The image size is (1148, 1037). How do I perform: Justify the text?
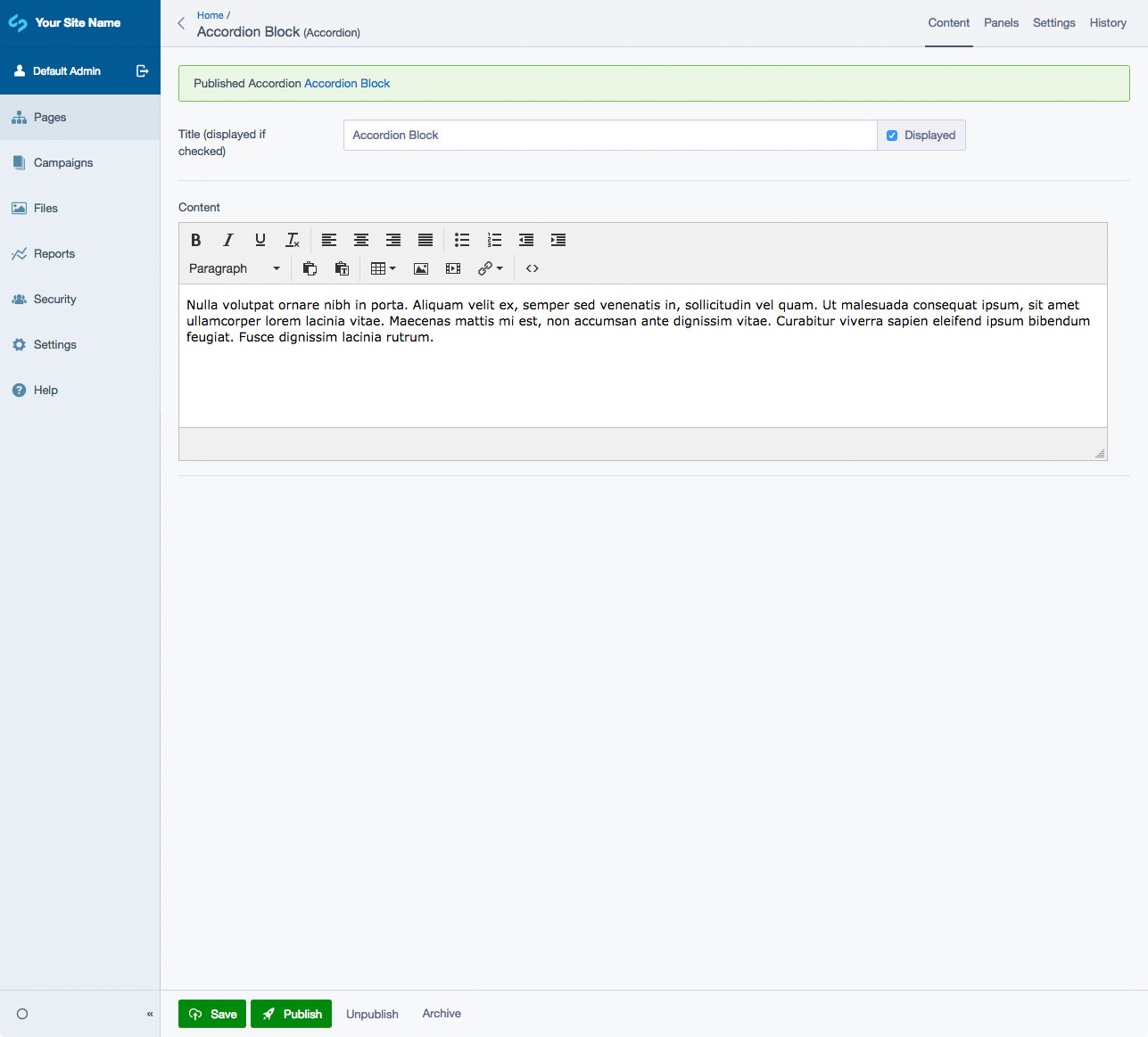425,240
